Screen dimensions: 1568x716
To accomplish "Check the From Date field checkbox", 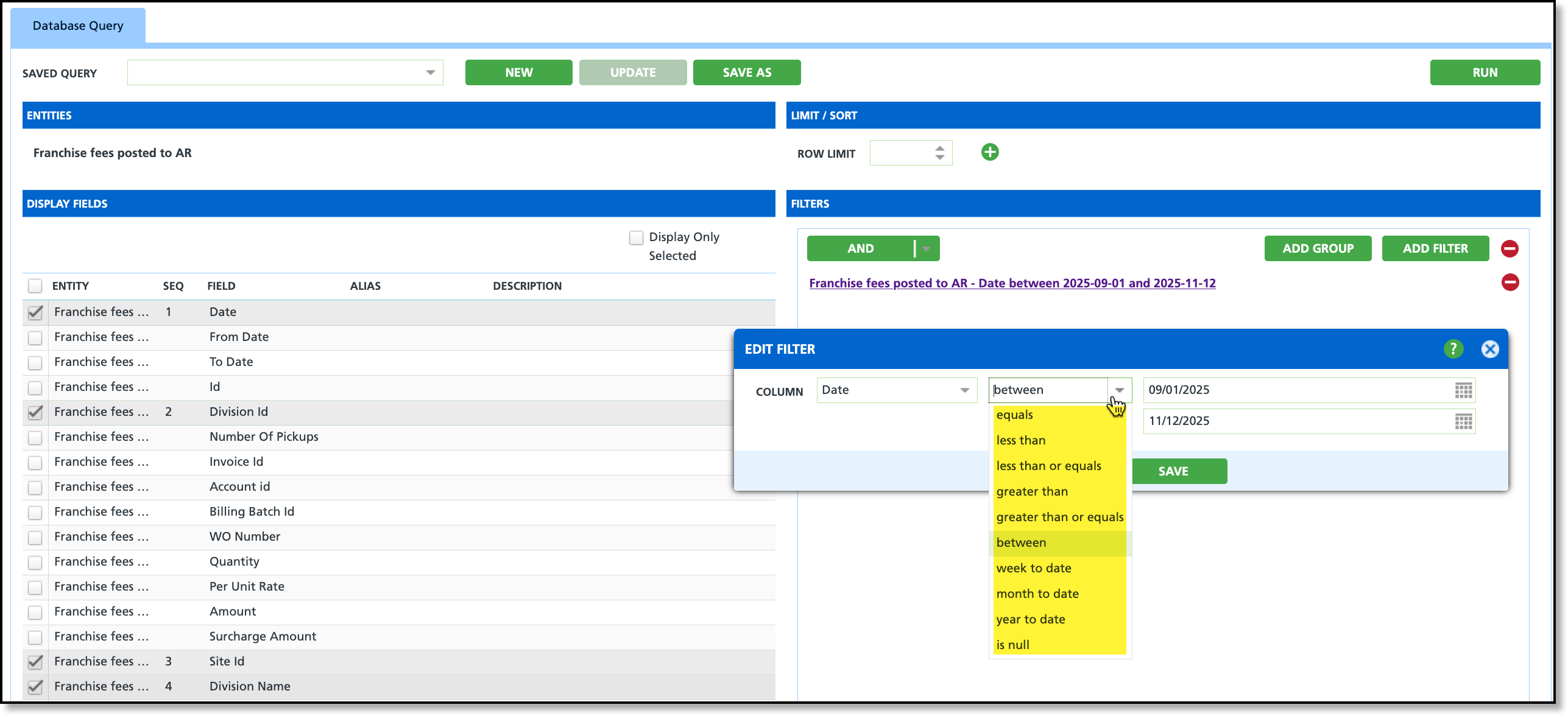I will pos(35,337).
